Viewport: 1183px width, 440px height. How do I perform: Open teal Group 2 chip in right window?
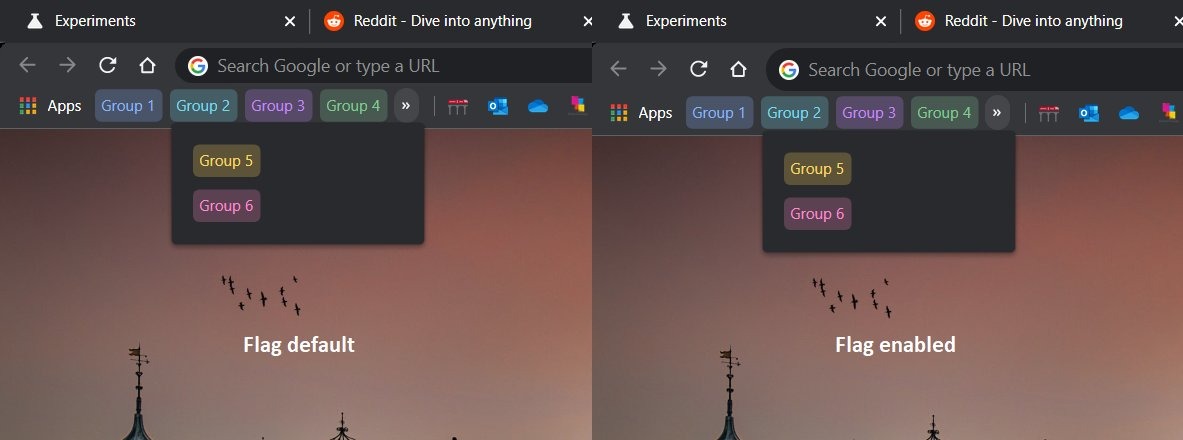[794, 112]
